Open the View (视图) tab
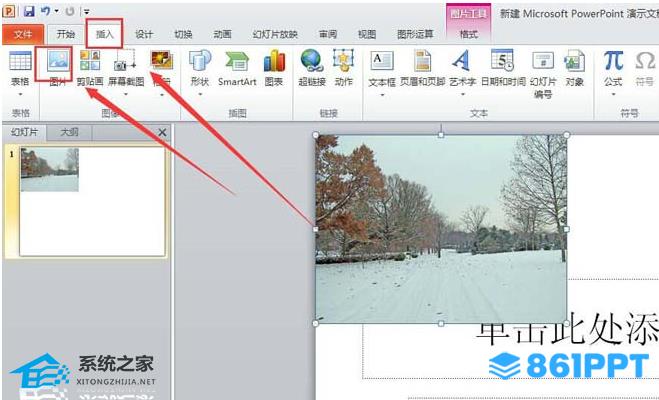Screen dimensions: 659x400 coord(367,34)
